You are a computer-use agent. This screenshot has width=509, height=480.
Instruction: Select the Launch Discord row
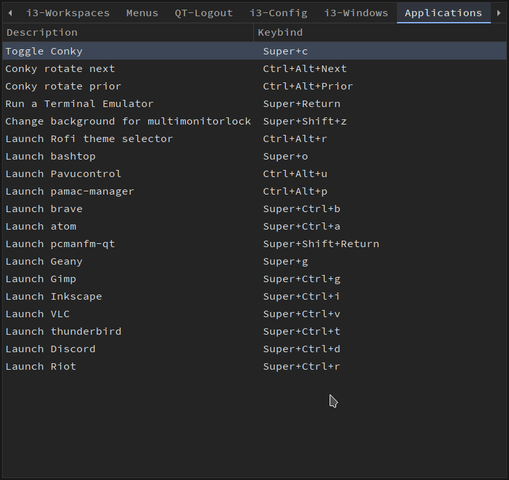(255, 349)
